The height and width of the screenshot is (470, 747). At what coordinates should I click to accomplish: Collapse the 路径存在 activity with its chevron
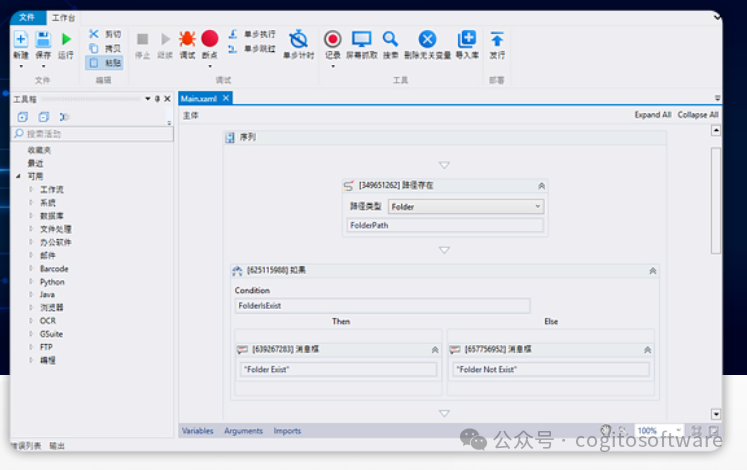point(541,186)
